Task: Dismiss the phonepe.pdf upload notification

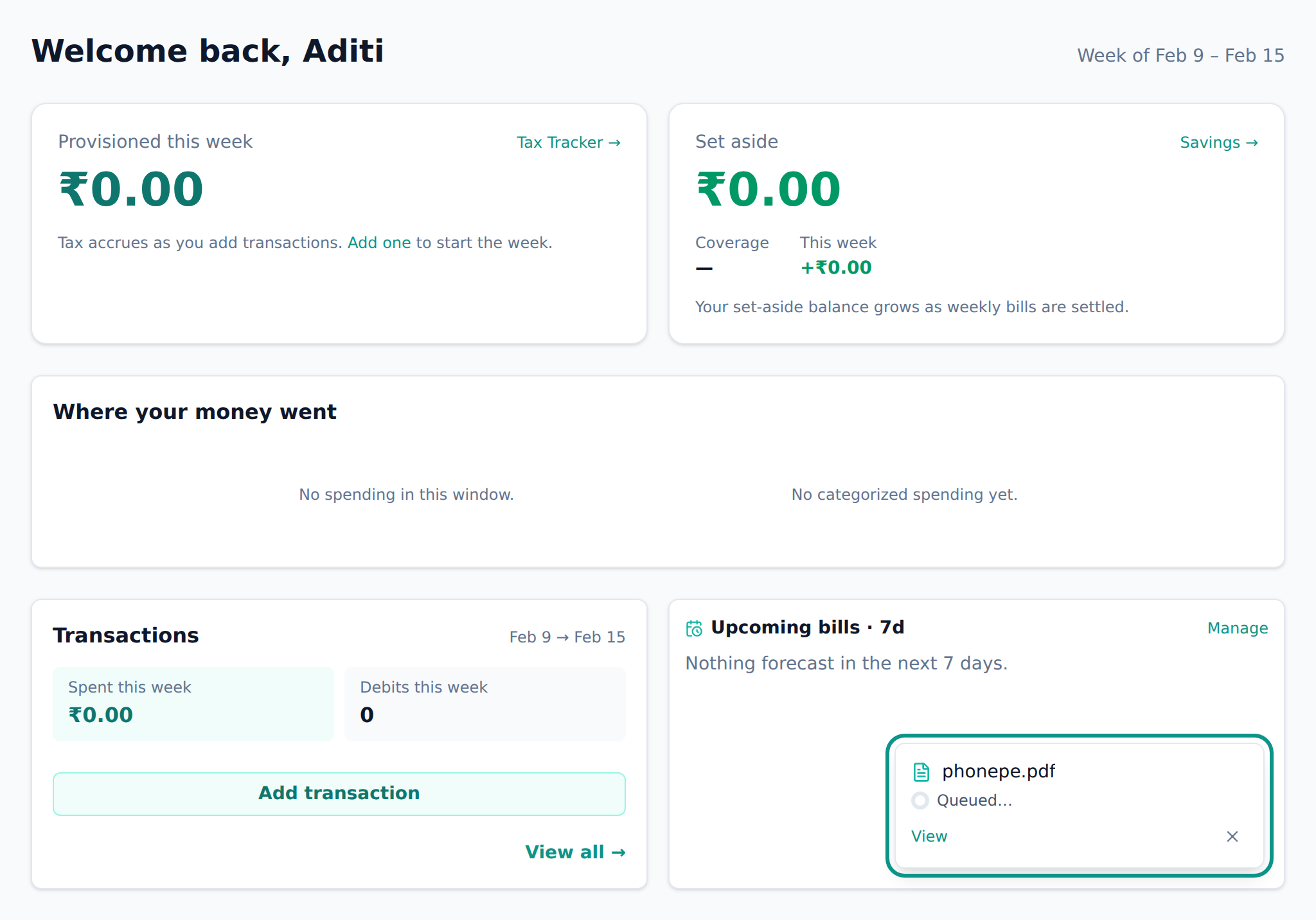Action: (1232, 836)
